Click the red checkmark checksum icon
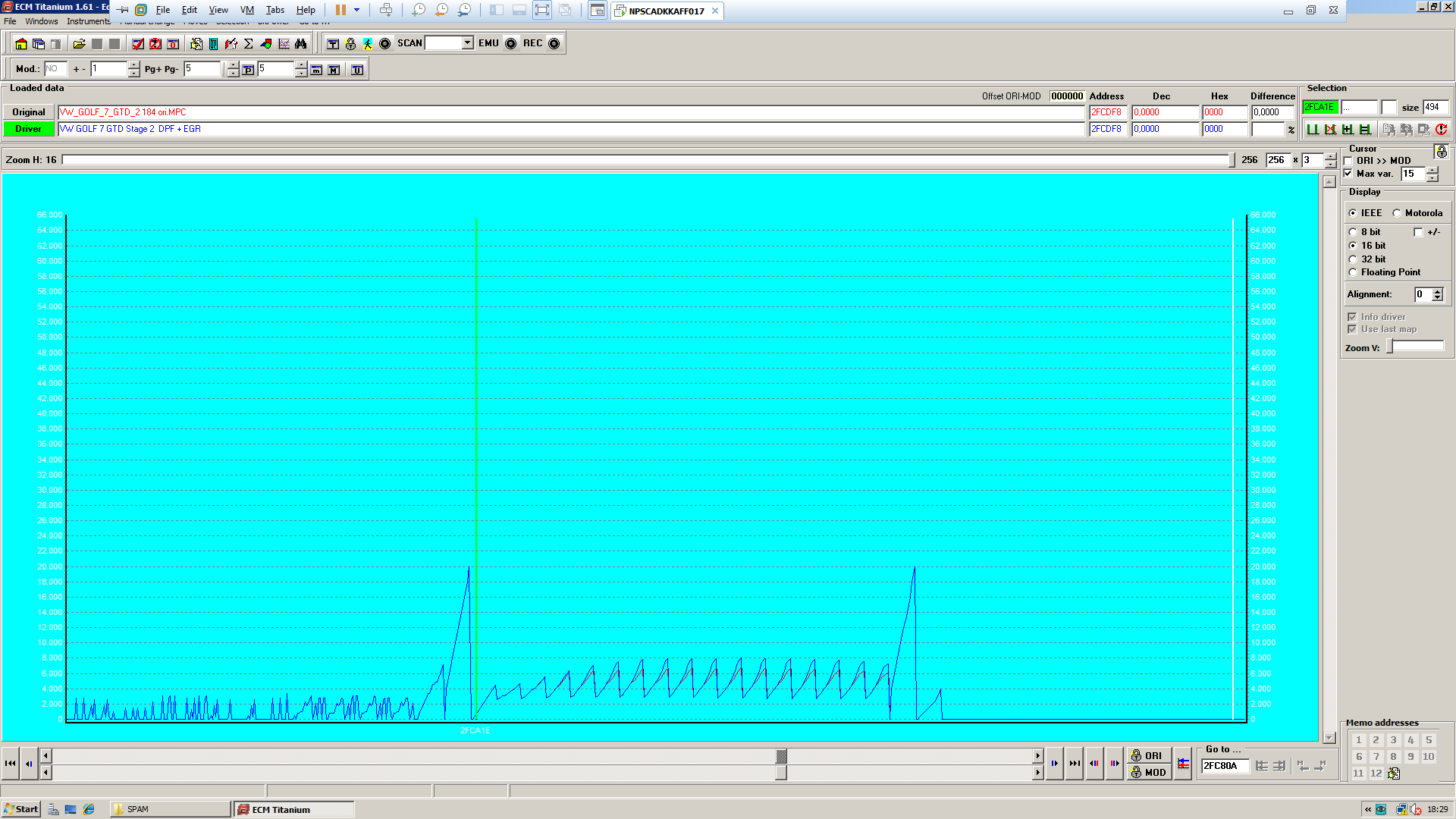 (x=137, y=44)
